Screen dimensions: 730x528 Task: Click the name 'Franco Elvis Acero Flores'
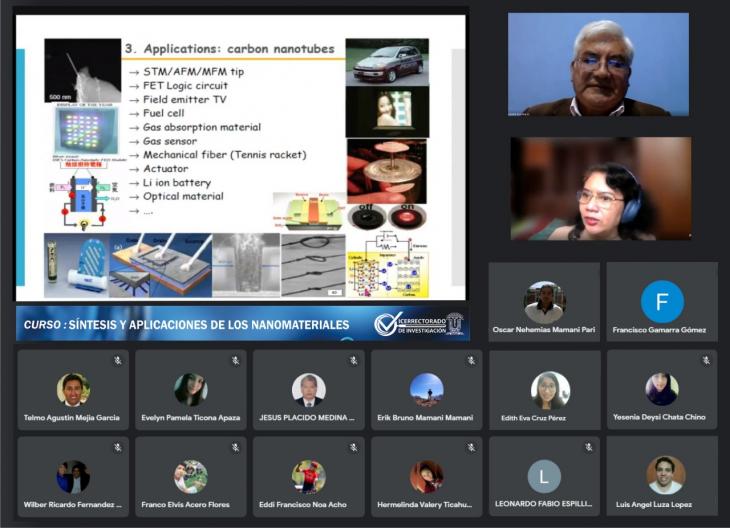coord(185,505)
